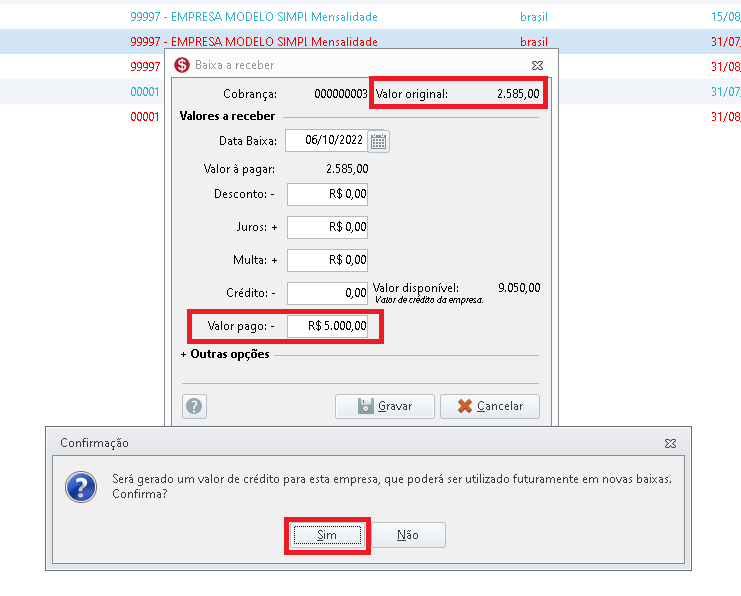The width and height of the screenshot is (741, 596).
Task: Confirm with the Sim button
Action: point(327,535)
